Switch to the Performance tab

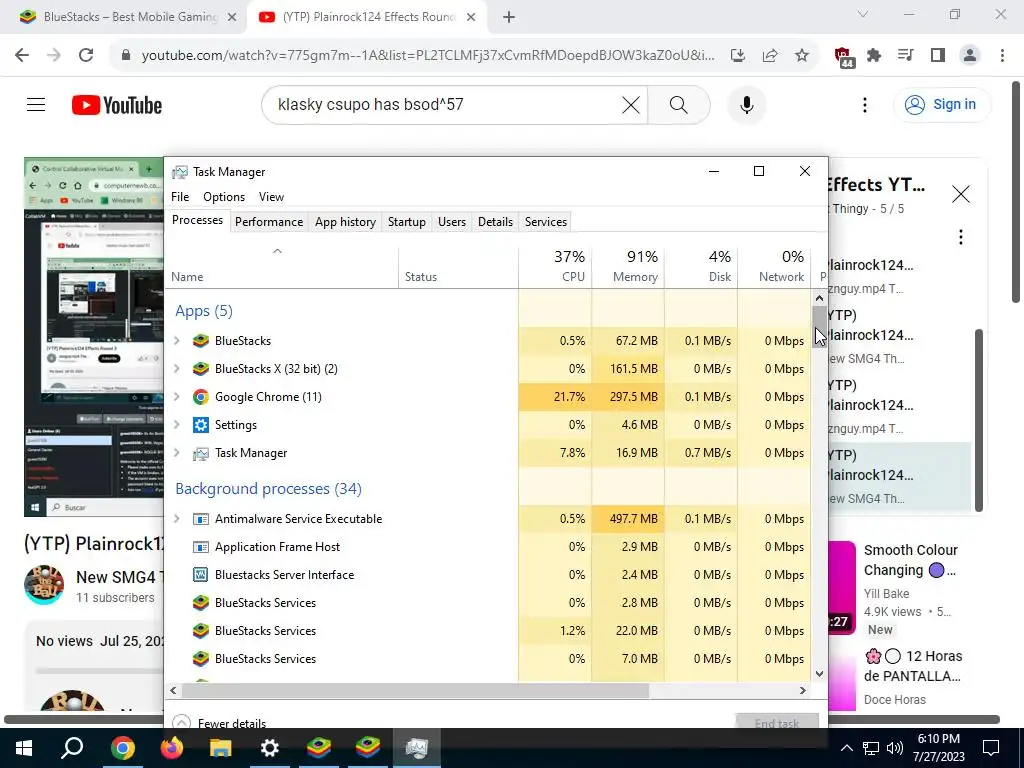269,221
